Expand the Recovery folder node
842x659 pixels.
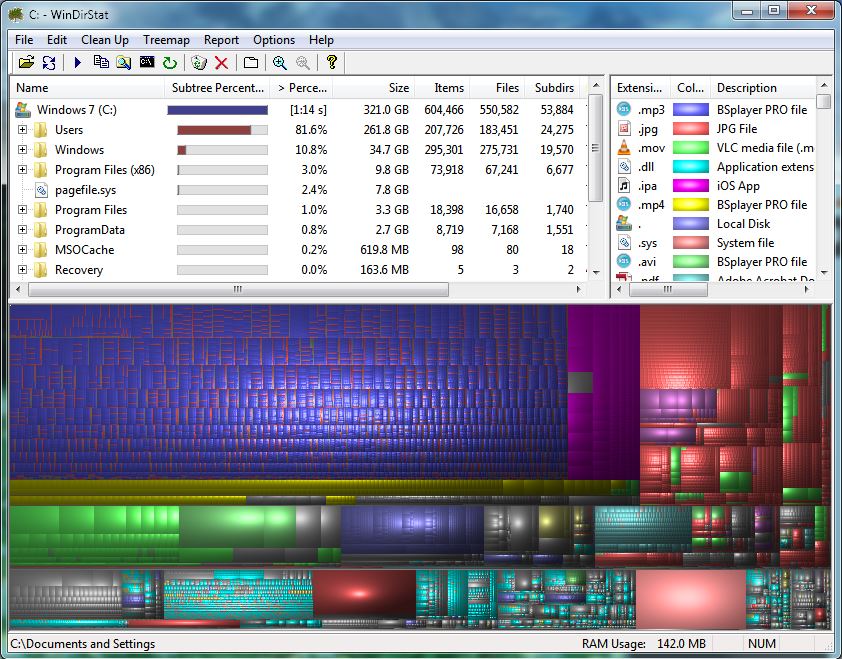point(22,270)
